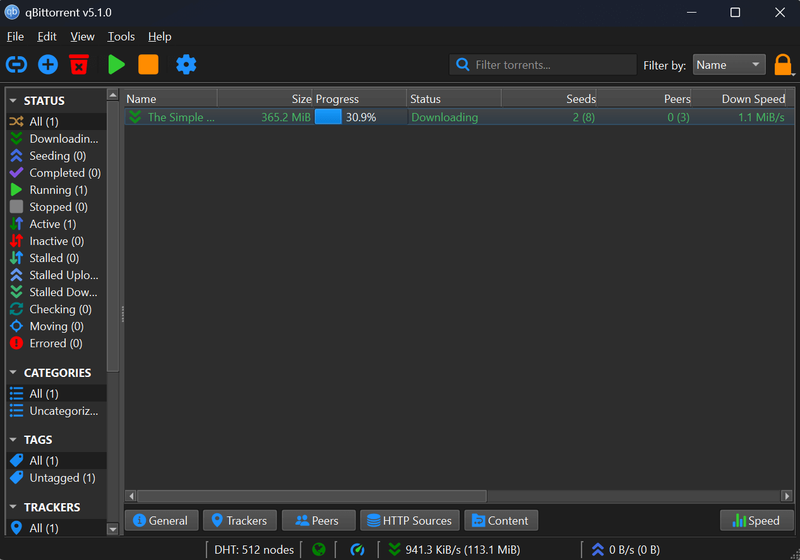Select All (1) under Trackers
The image size is (800, 560).
tap(56, 528)
